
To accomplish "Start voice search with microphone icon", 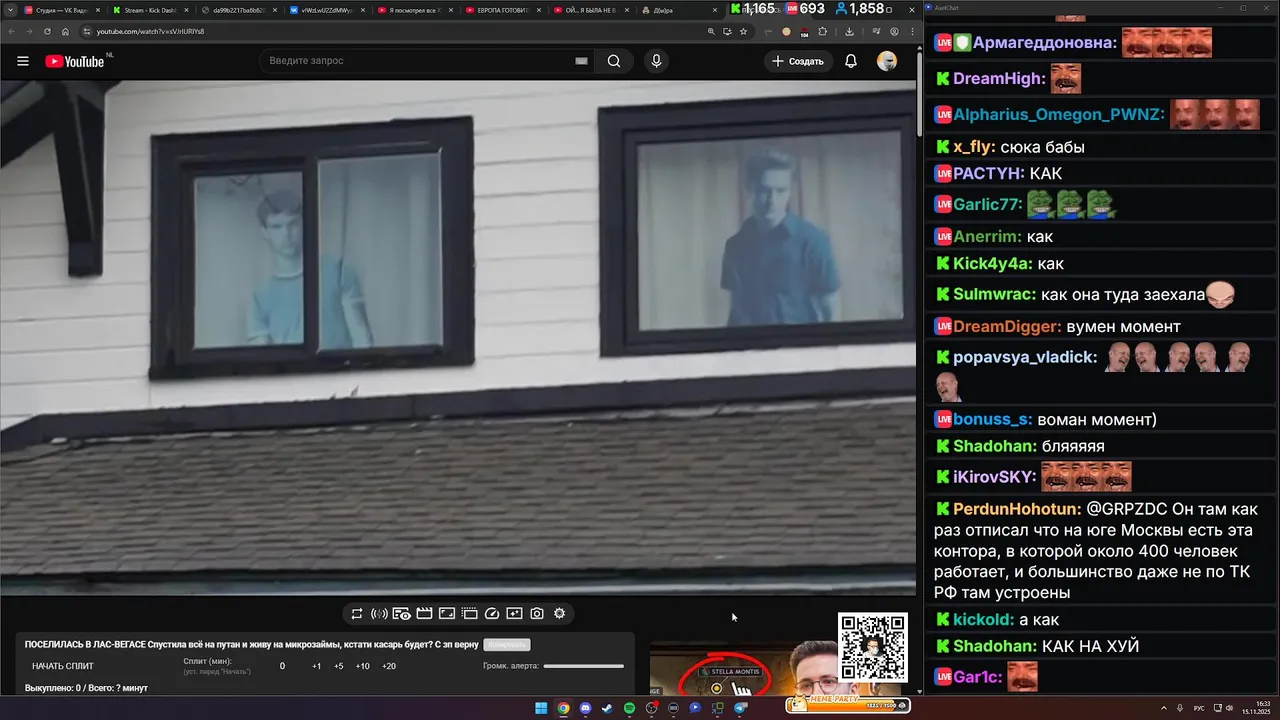I will coord(656,61).
